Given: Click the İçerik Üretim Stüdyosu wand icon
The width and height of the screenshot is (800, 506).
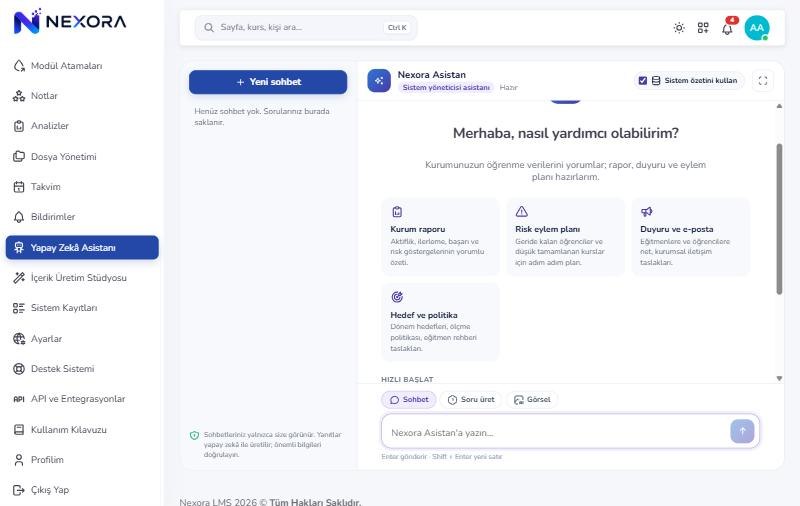Looking at the screenshot, I should (19, 277).
